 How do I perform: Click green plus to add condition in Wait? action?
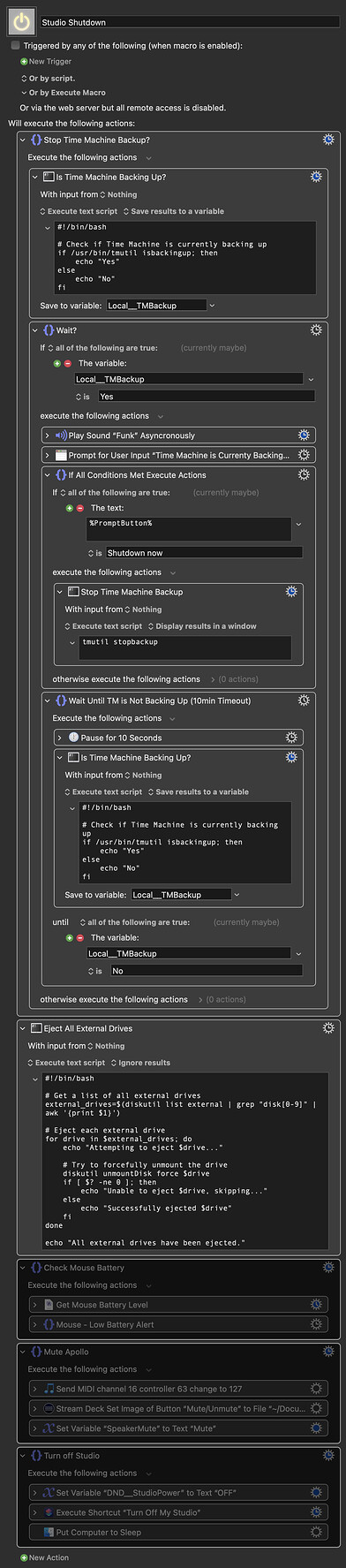[x=57, y=363]
